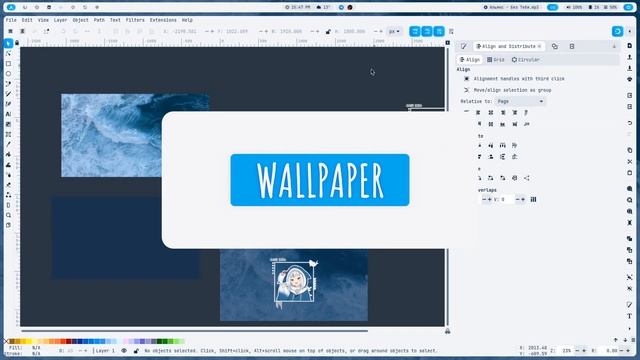Open the dock panel menu arrow
The height and width of the screenshot is (360, 640).
pos(614,47)
